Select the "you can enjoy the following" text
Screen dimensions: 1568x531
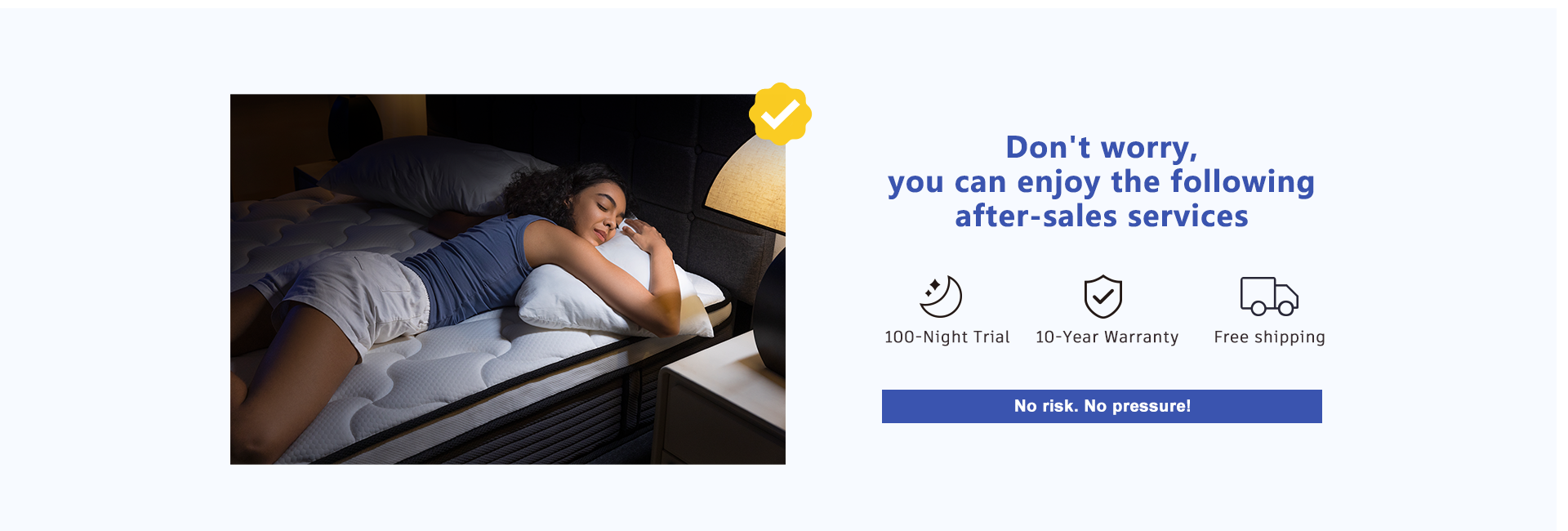[x=1102, y=182]
